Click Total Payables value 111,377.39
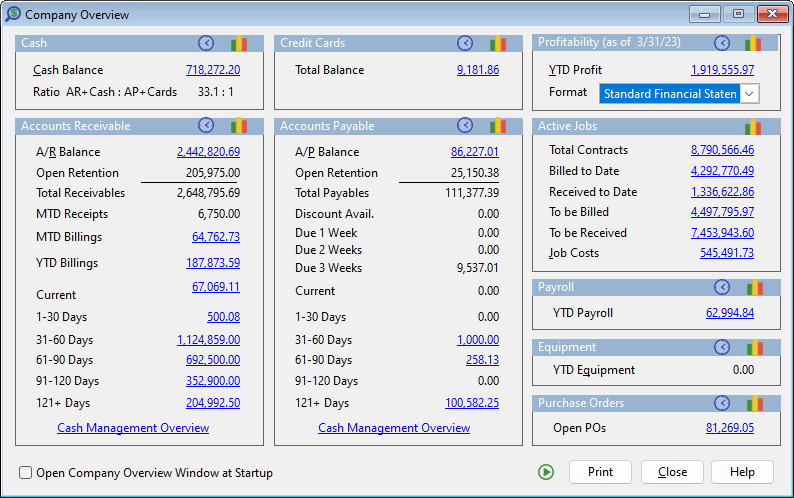This screenshot has height=498, width=794. pos(472,193)
